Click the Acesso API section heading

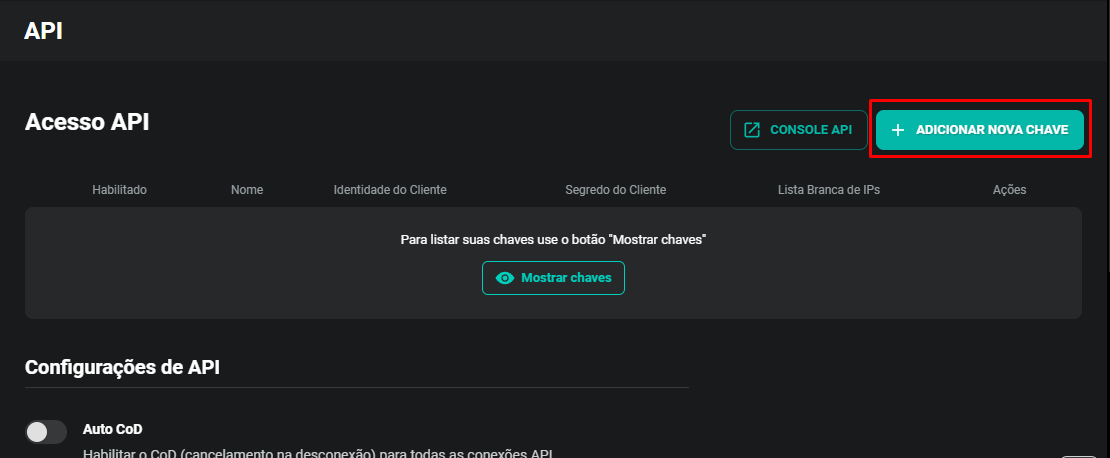coord(87,122)
